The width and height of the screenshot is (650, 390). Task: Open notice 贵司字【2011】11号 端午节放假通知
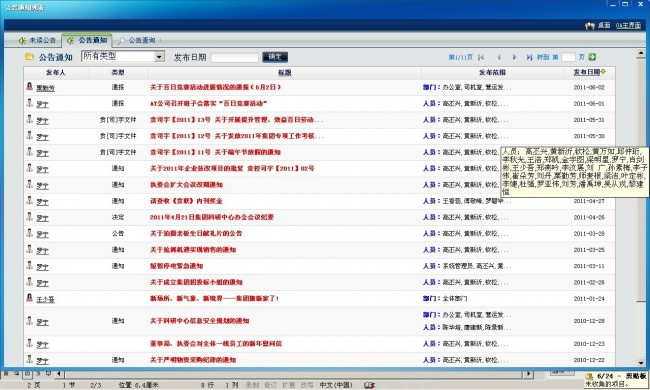pos(215,152)
